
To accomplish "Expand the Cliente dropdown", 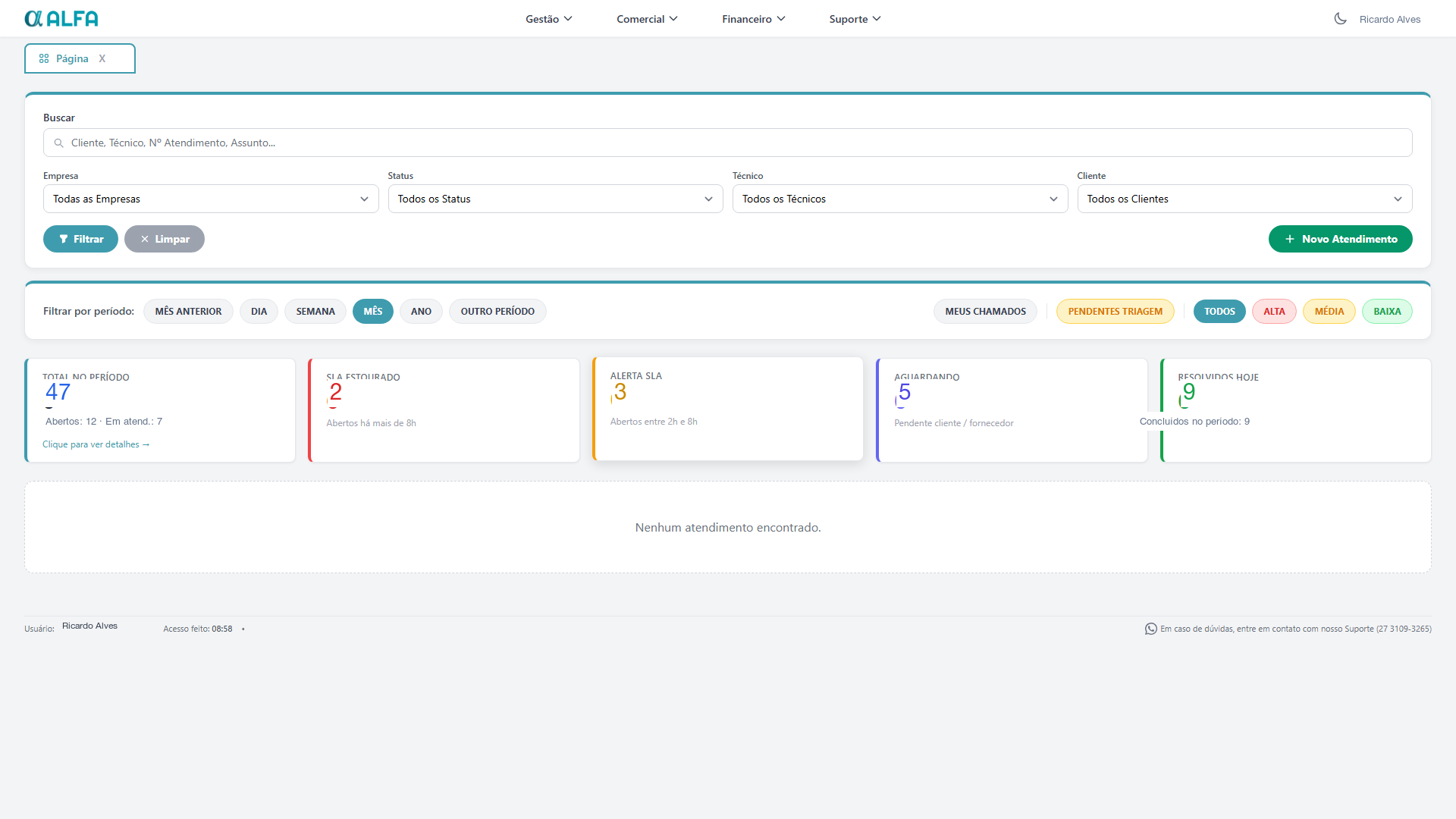I will pyautogui.click(x=1244, y=199).
